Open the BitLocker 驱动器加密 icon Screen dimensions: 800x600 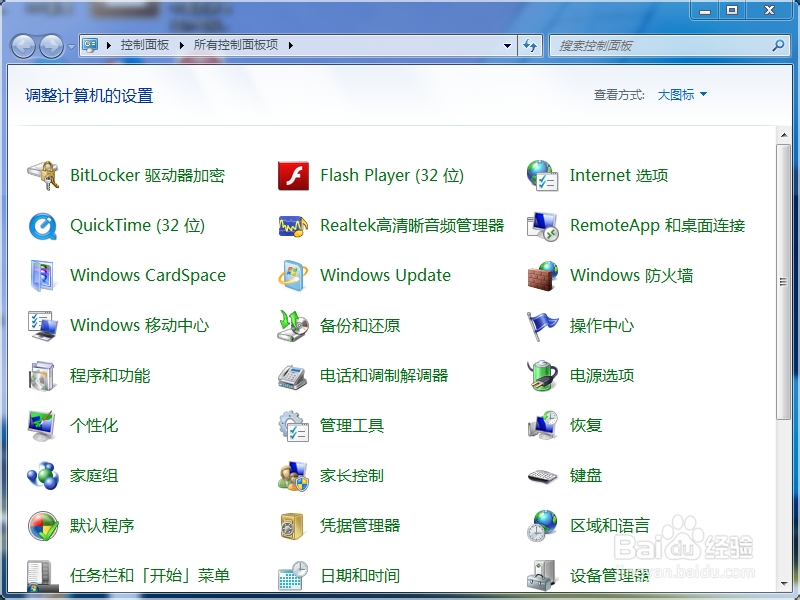[43, 176]
